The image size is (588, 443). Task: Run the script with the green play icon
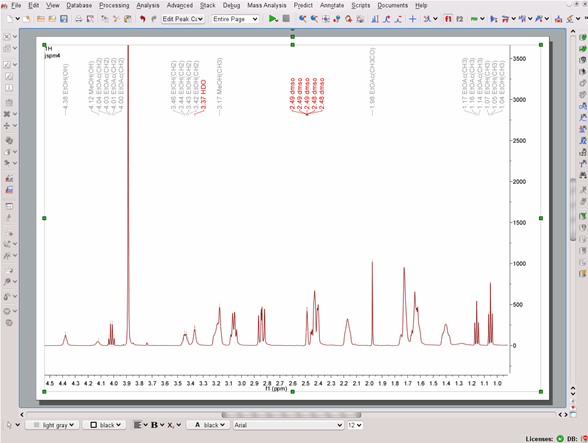pyautogui.click(x=272, y=18)
